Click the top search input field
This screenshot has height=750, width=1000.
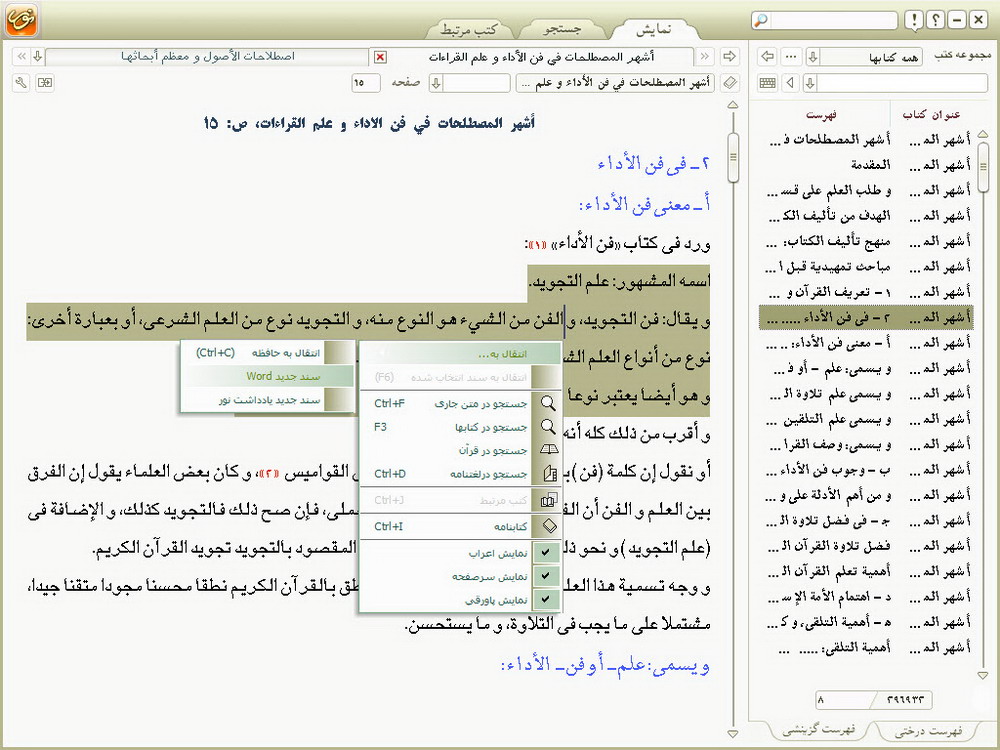tap(833, 20)
